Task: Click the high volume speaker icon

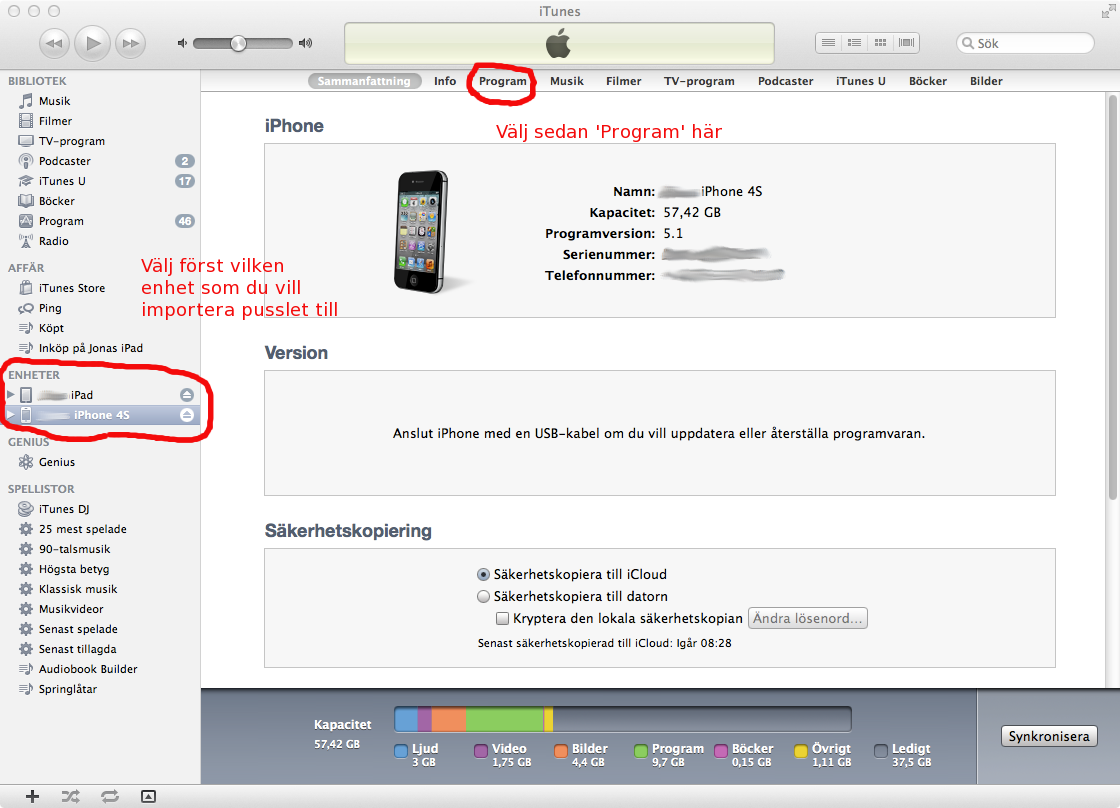Action: coord(306,44)
